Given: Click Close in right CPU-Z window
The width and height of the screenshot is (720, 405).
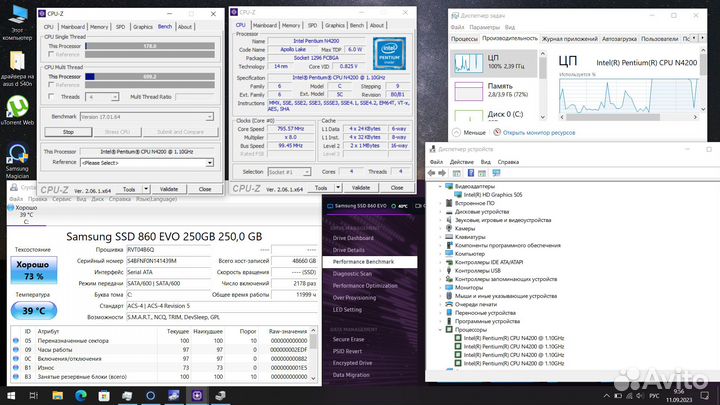Looking at the screenshot, I should coord(397,188).
